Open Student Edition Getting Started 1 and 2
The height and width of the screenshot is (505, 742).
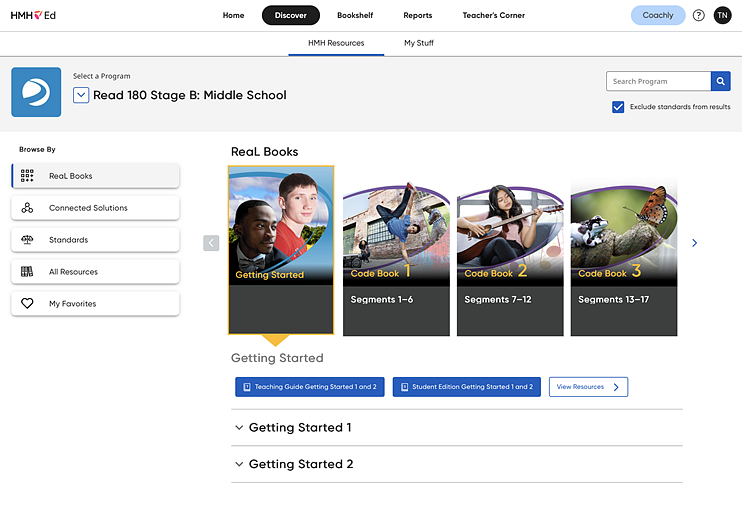pyautogui.click(x=467, y=387)
